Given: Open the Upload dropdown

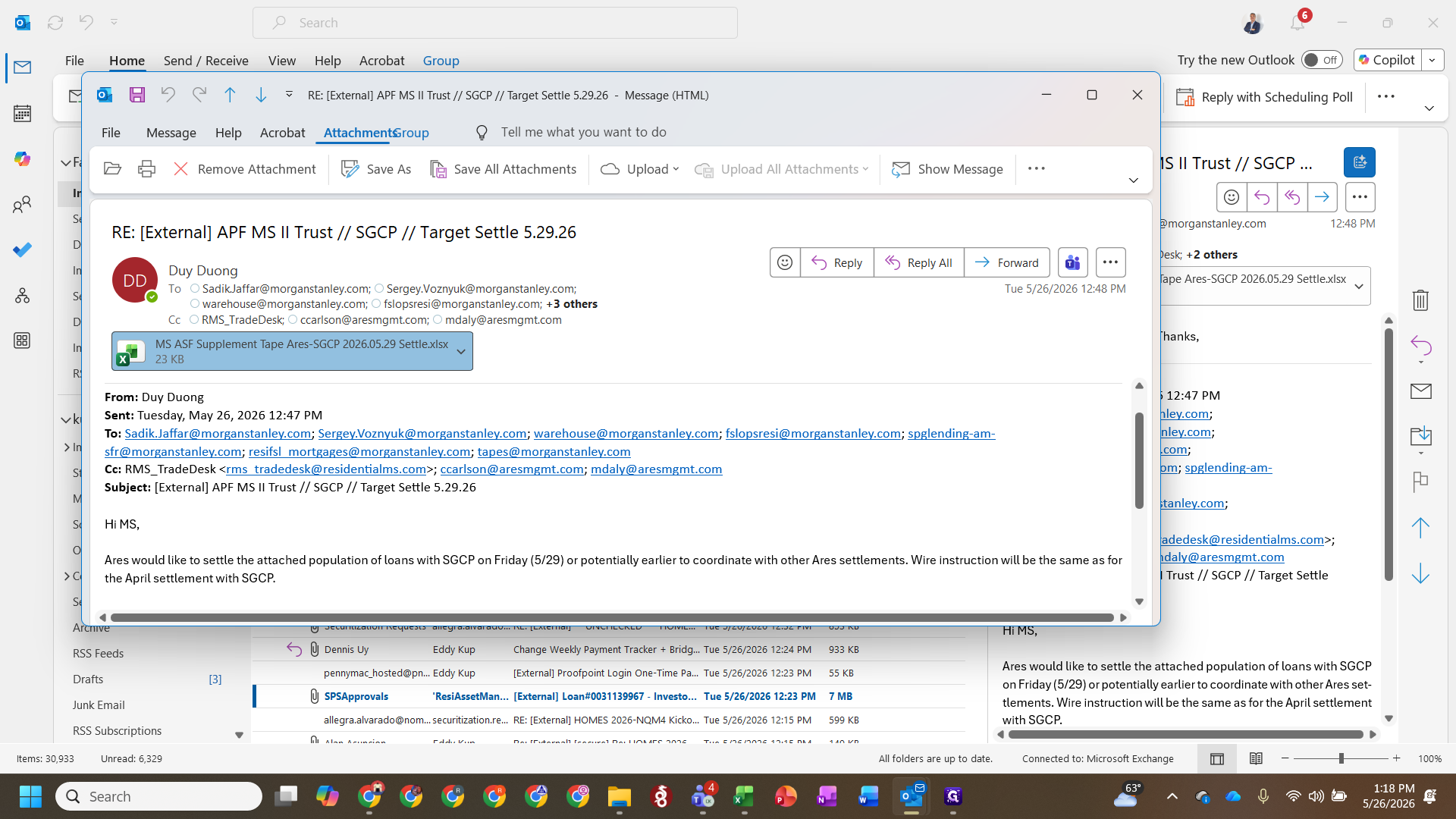Looking at the screenshot, I should point(640,168).
